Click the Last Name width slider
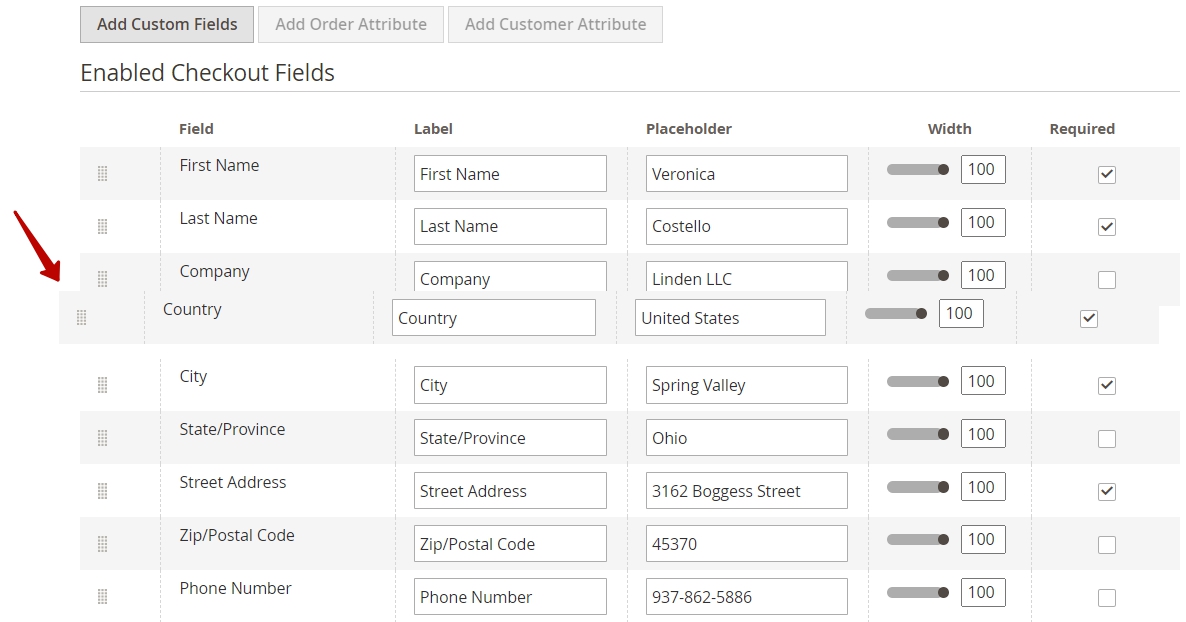The image size is (1186, 622). (x=917, y=222)
